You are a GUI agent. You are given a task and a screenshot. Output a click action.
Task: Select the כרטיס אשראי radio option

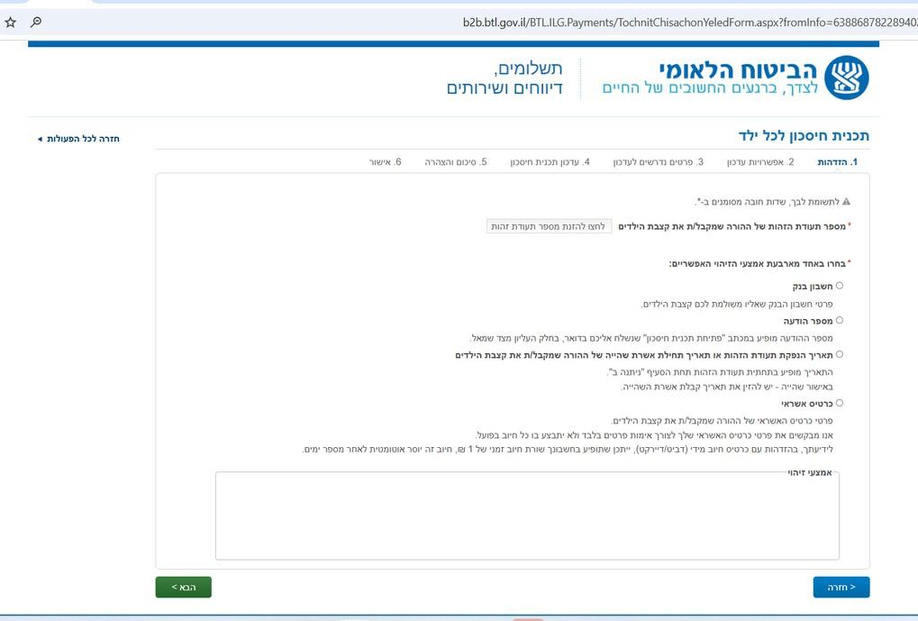[840, 403]
